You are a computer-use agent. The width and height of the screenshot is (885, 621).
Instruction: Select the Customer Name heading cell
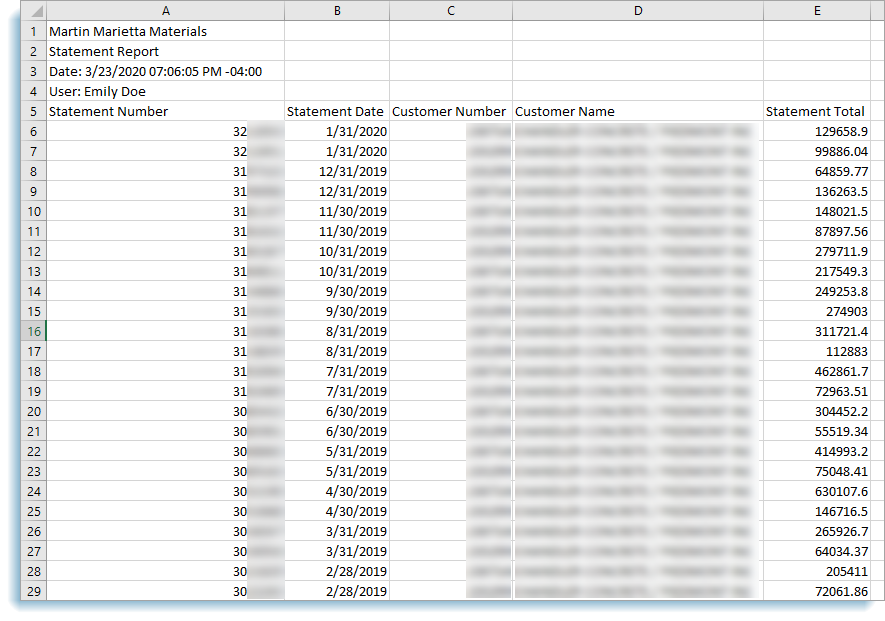[x=565, y=111]
